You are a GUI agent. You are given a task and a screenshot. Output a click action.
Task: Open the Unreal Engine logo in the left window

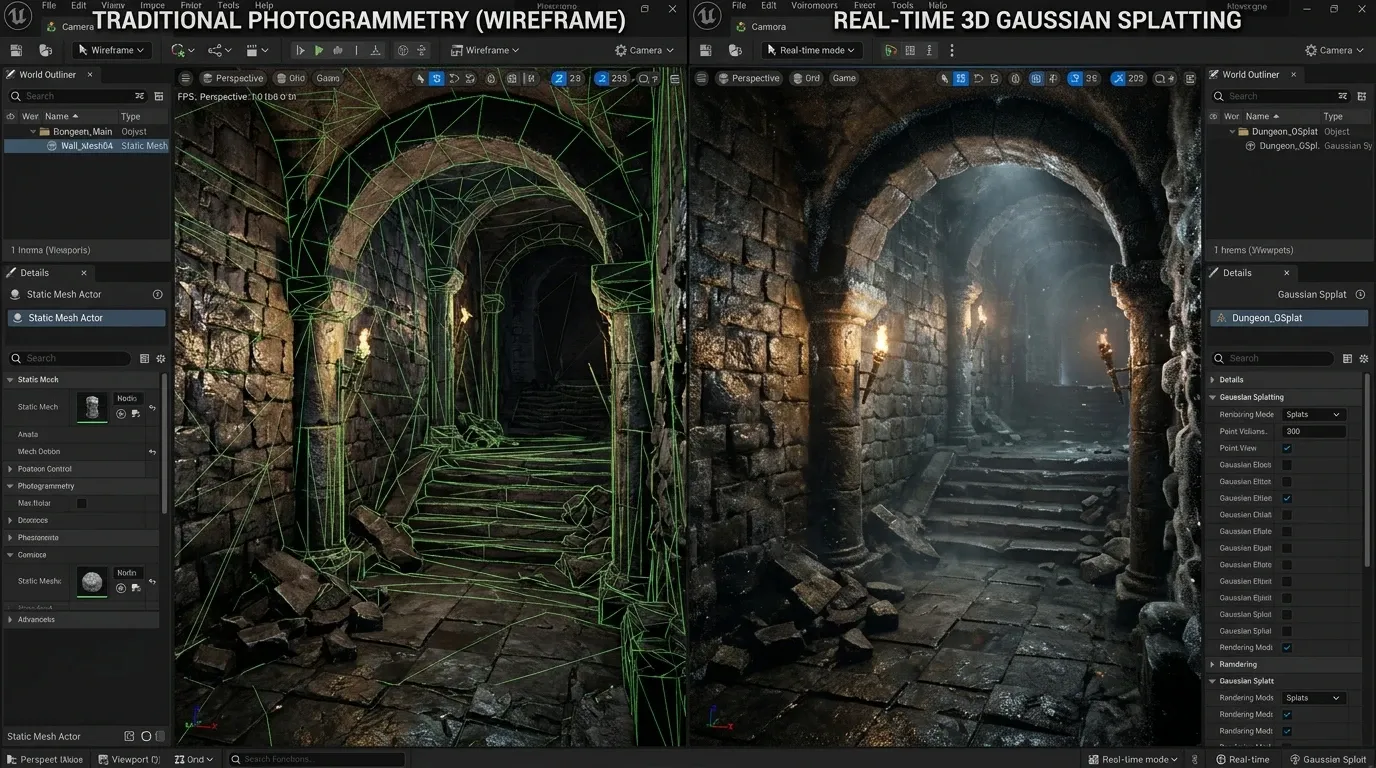[x=20, y=16]
